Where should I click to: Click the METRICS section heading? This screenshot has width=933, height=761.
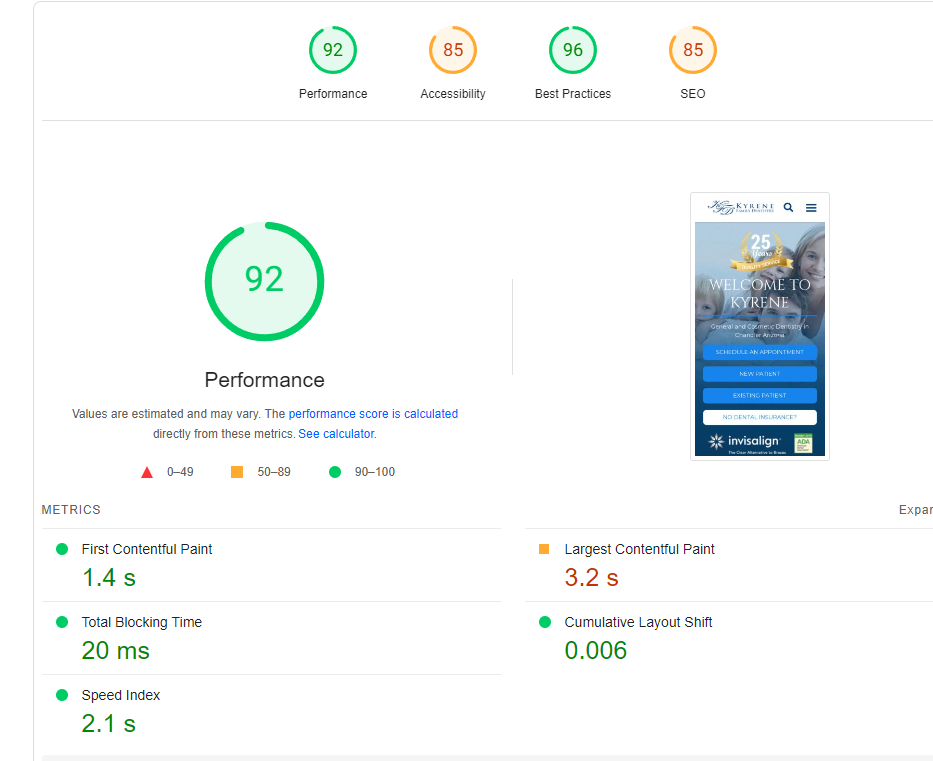pyautogui.click(x=71, y=510)
